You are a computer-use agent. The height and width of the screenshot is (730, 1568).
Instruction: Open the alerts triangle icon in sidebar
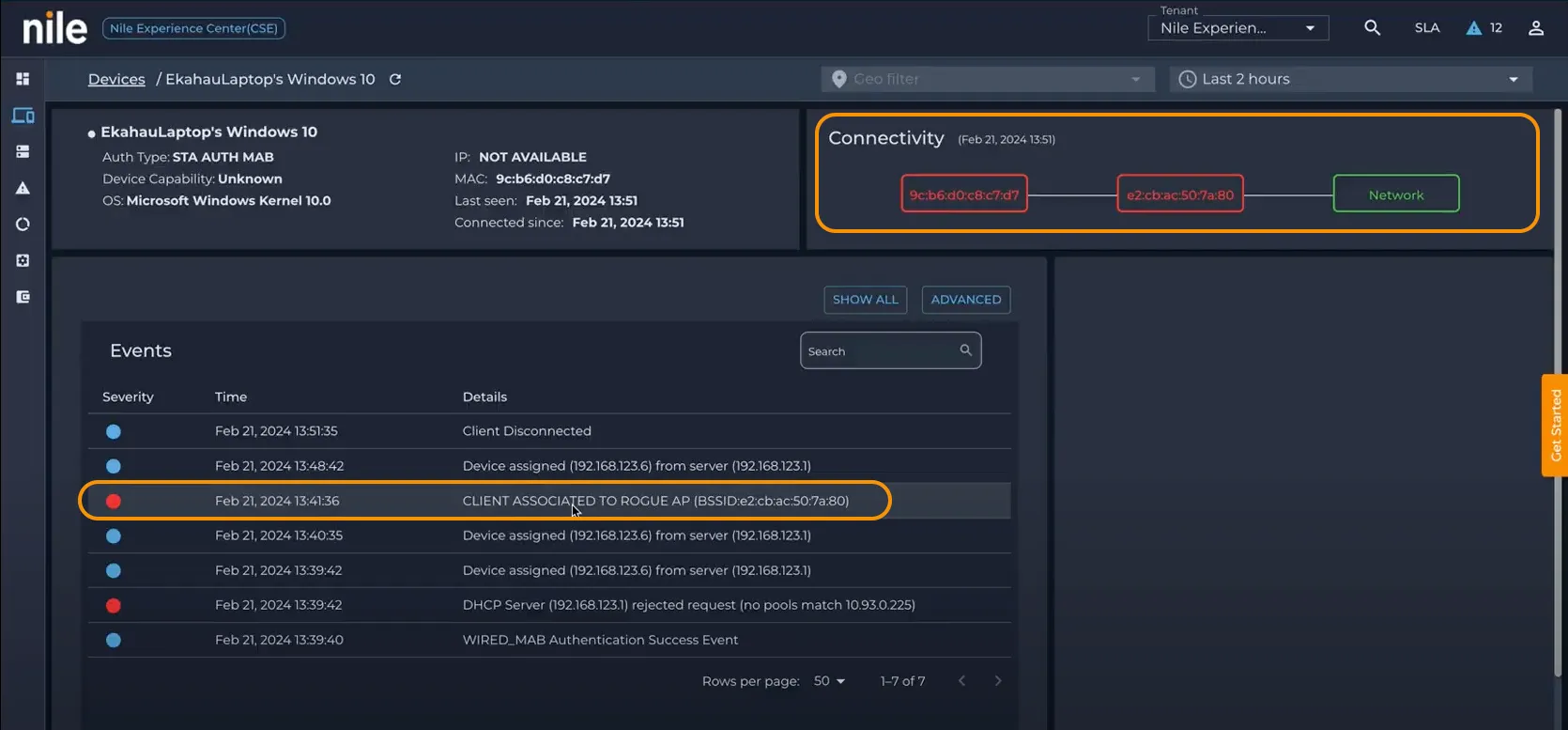(23, 188)
